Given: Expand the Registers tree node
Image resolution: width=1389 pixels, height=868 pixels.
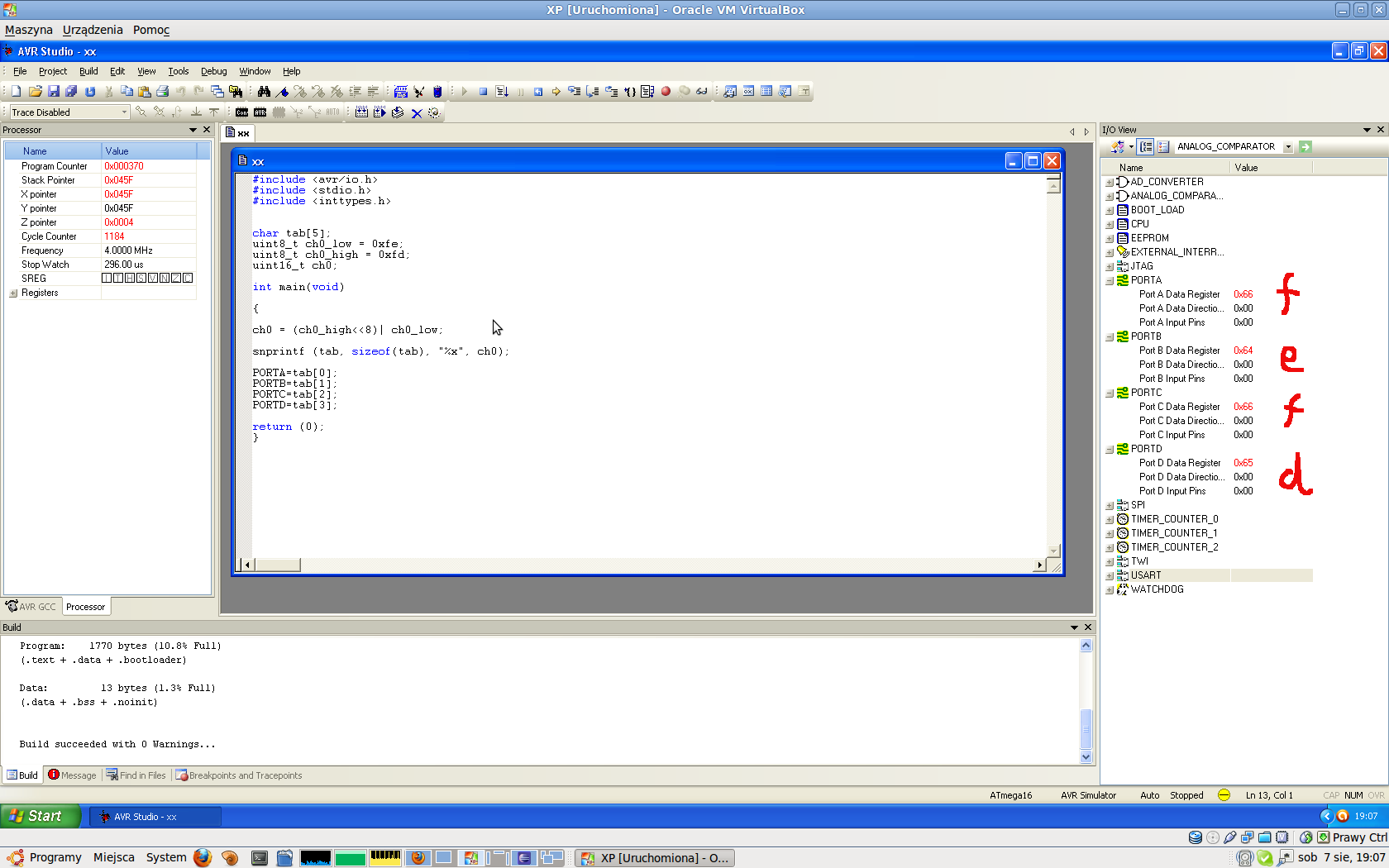Looking at the screenshot, I should [x=13, y=293].
